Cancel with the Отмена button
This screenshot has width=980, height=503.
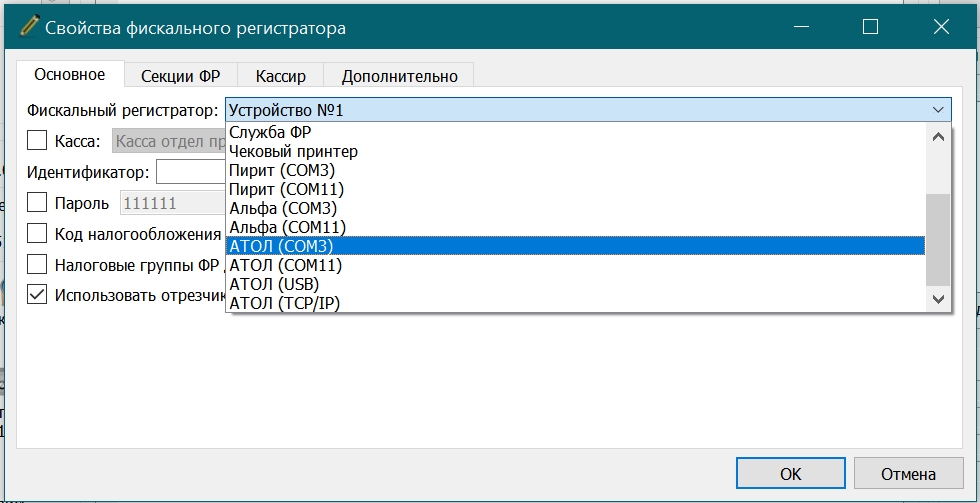point(909,474)
